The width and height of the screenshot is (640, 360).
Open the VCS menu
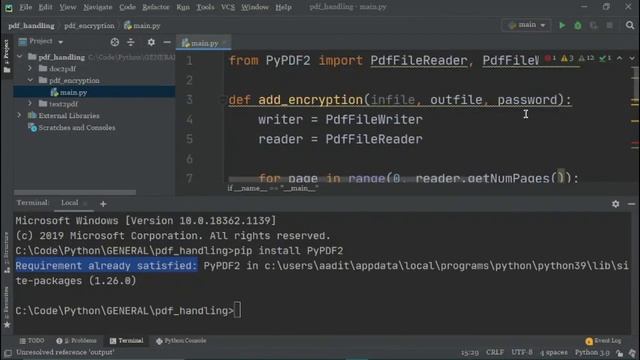point(228,7)
